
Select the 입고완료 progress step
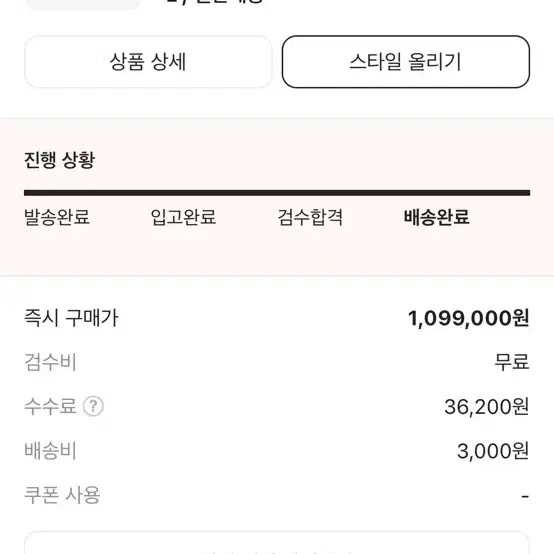click(183, 217)
